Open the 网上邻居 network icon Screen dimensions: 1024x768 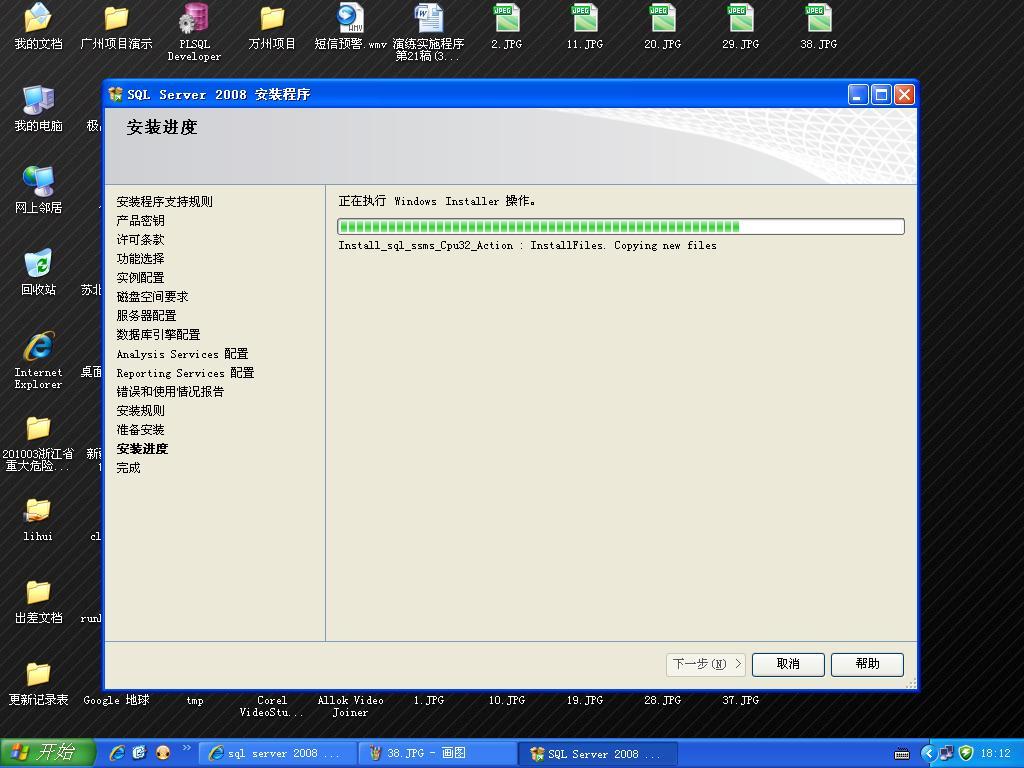(x=38, y=183)
